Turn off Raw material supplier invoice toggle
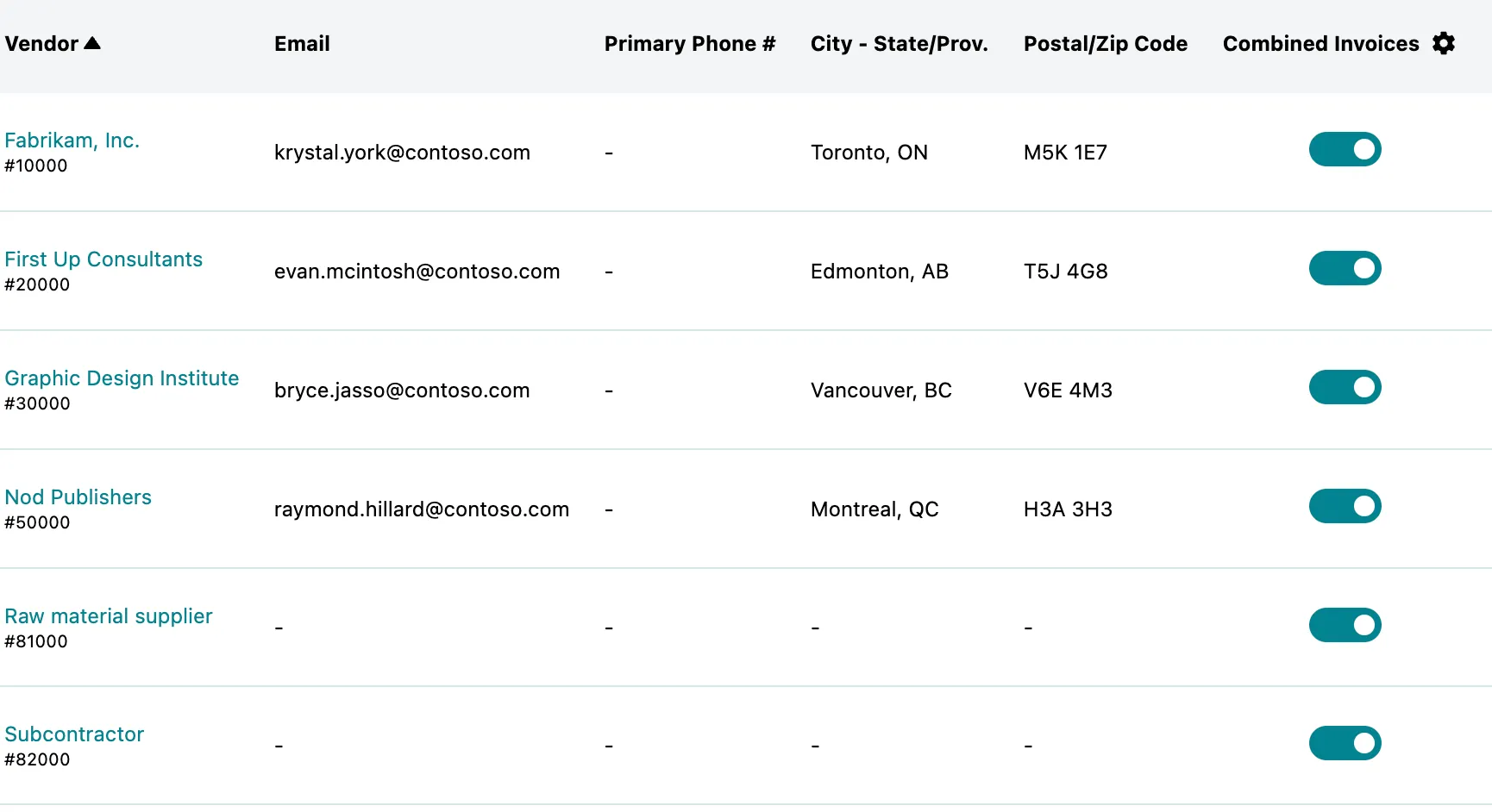Screen dimensions: 1492x812 1345,625
